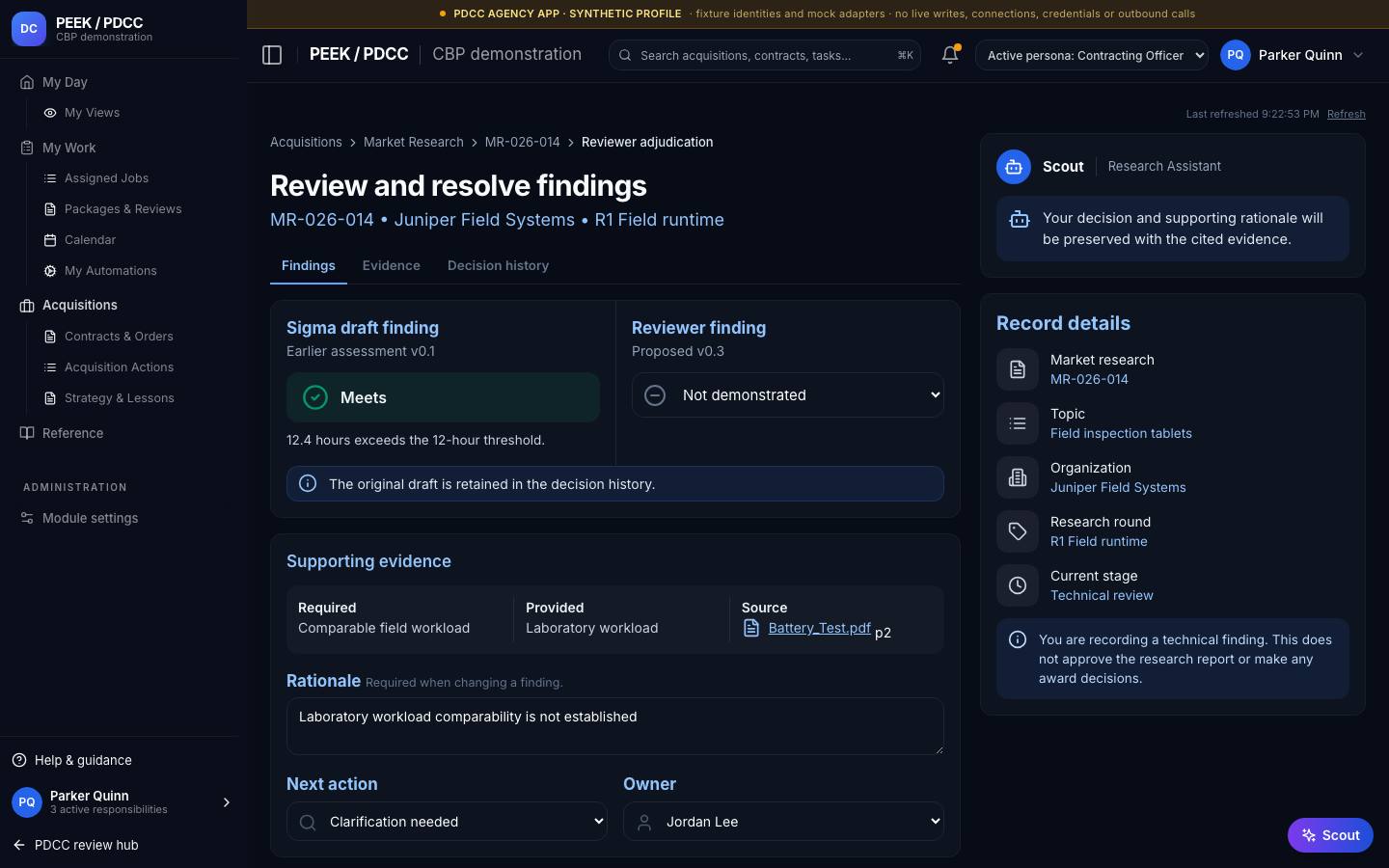This screenshot has height=868, width=1389.
Task: Open the Owner dropdown showing Jordan Lee
Action: tap(783, 822)
